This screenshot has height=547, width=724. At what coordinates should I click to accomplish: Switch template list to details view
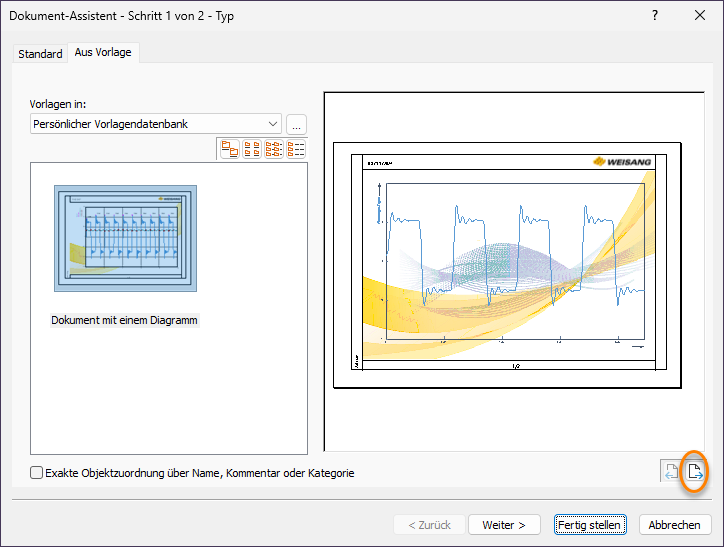pyautogui.click(x=296, y=149)
